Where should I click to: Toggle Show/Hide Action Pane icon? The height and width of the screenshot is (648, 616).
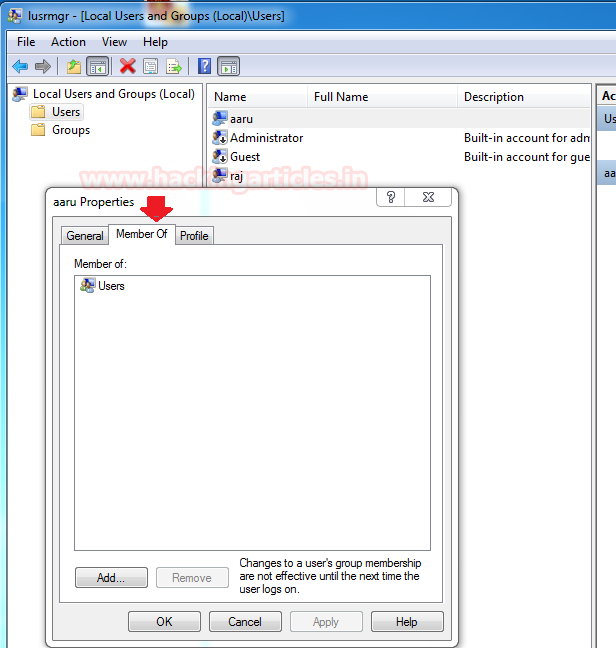[x=228, y=66]
